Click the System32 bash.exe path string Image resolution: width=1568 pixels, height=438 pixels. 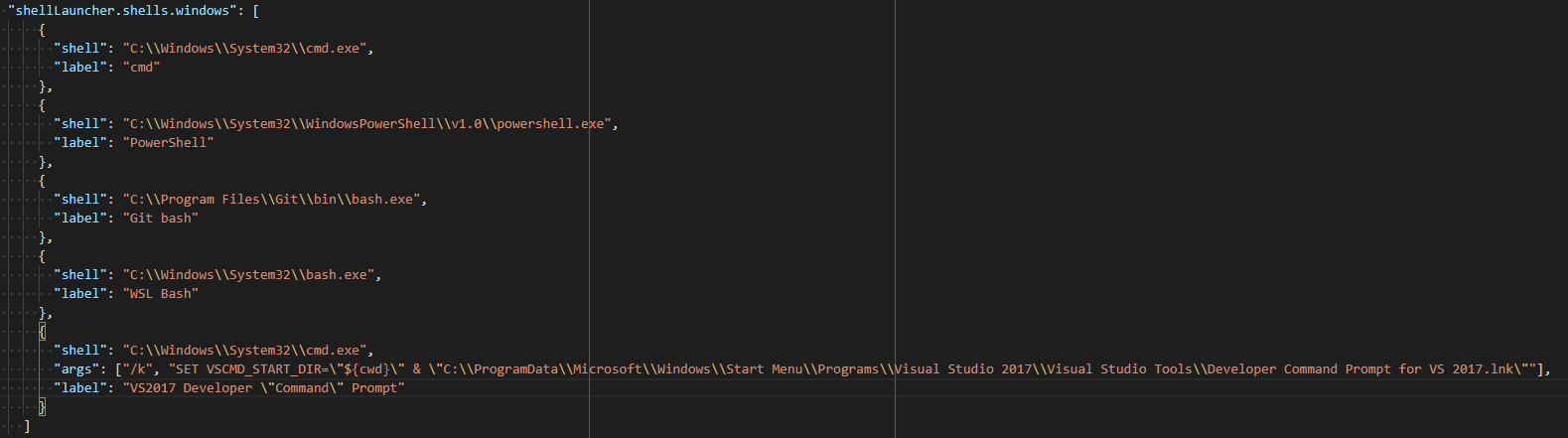coord(248,274)
